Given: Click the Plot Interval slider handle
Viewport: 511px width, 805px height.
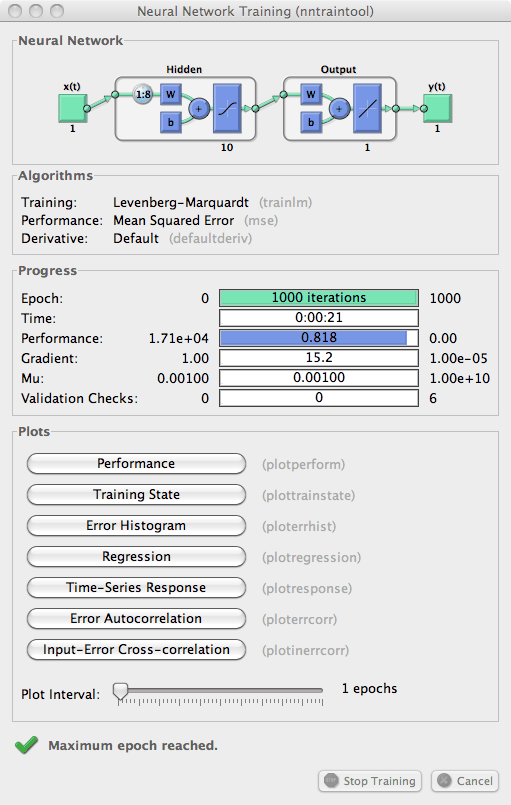Looking at the screenshot, I should 120,691.
